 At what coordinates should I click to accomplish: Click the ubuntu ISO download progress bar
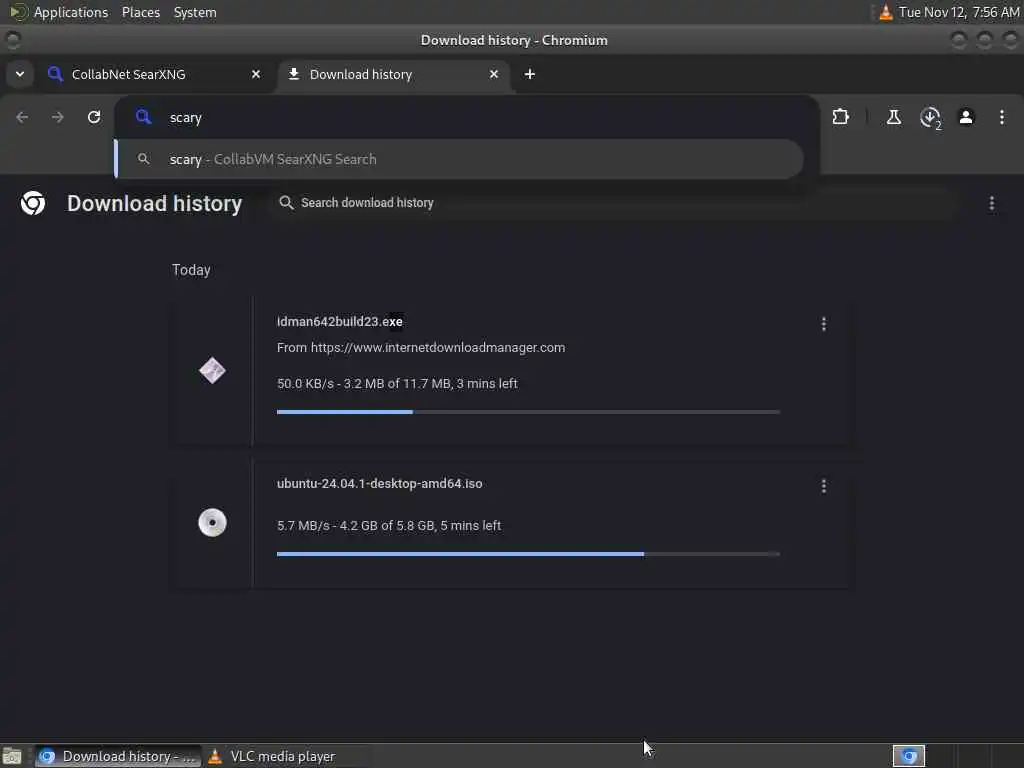528,554
